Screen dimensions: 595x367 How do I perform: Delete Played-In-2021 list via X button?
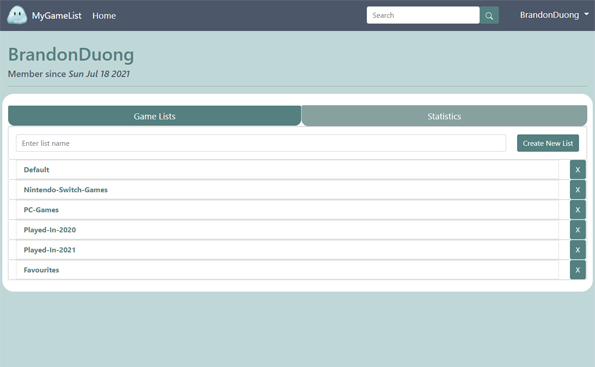coord(578,250)
